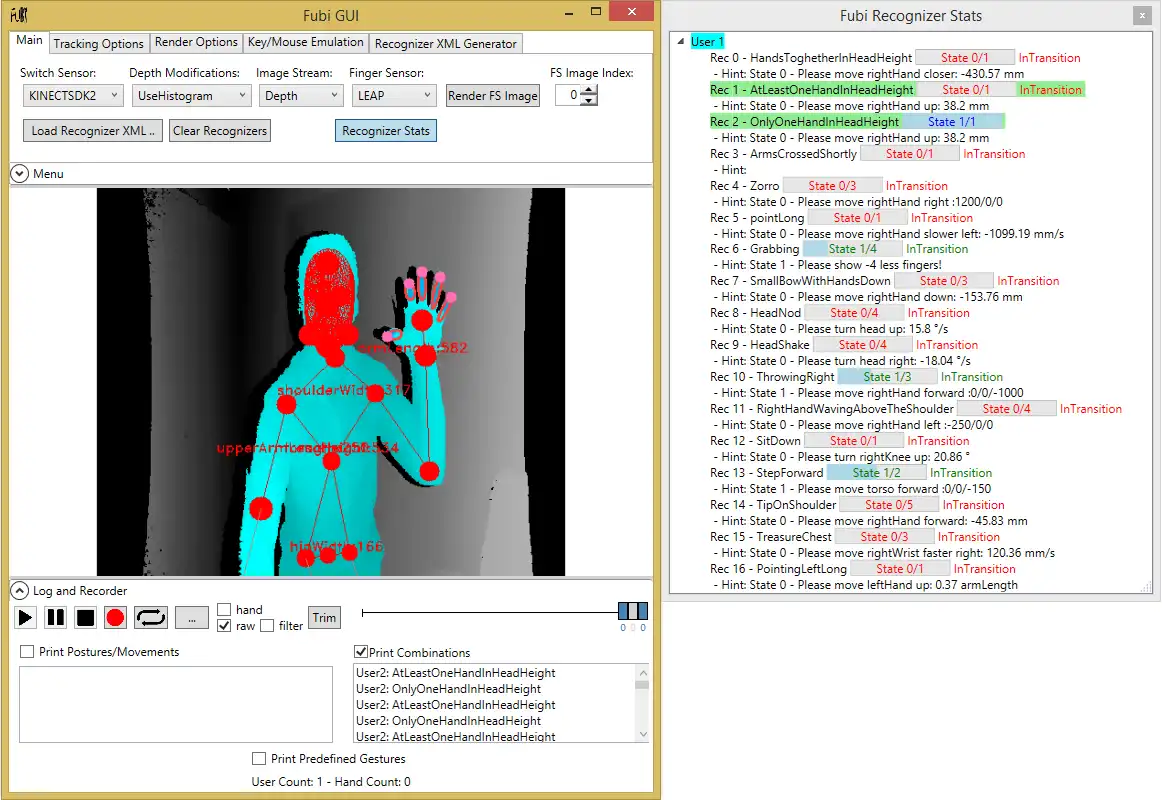Click the Pause playback icon

click(x=56, y=617)
